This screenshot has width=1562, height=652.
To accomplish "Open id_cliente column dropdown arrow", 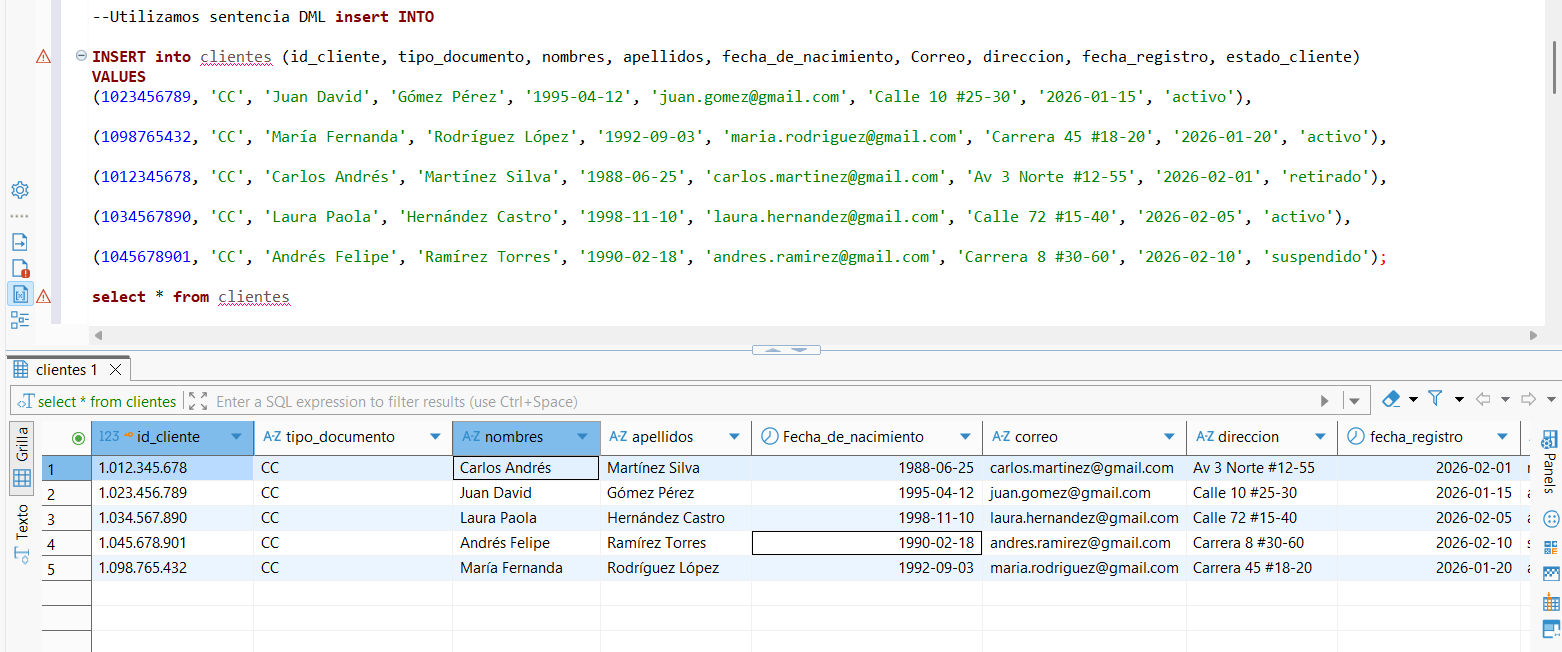I will (236, 437).
